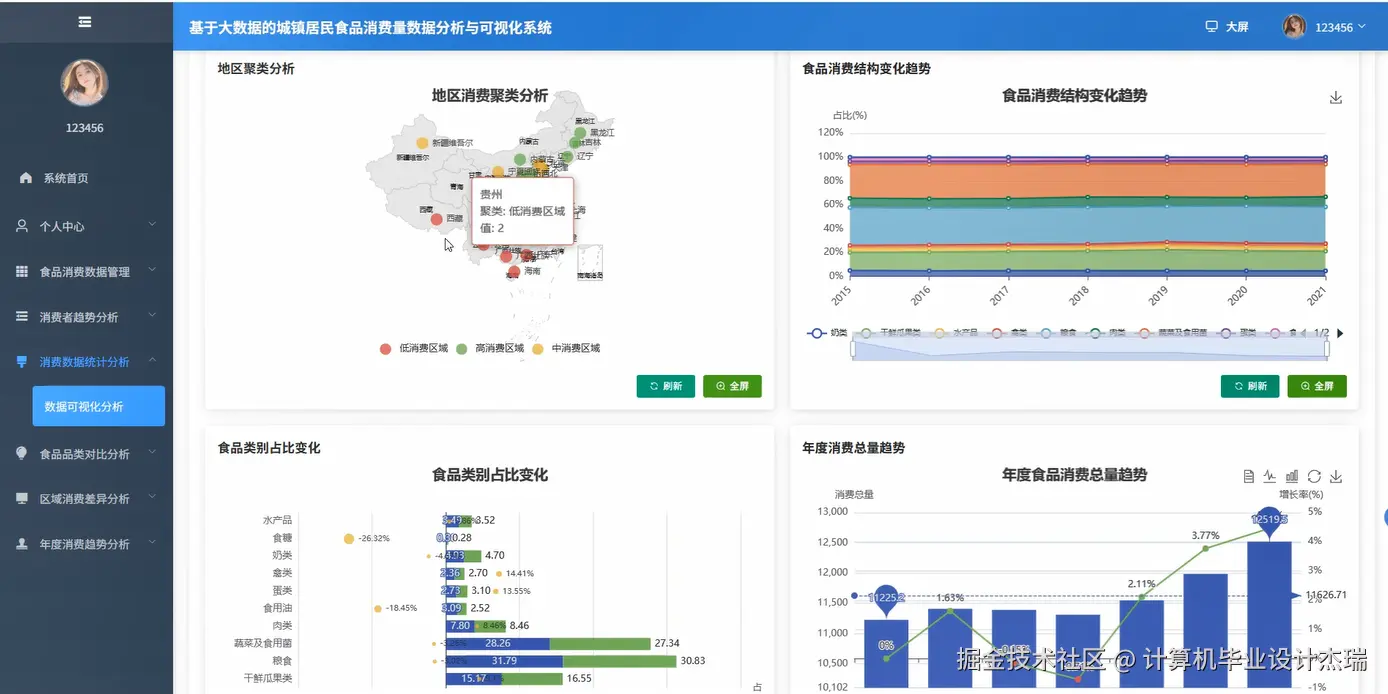Click the 11225.2 min marker pin
Screen dimensions: 1388x694
tap(886, 600)
